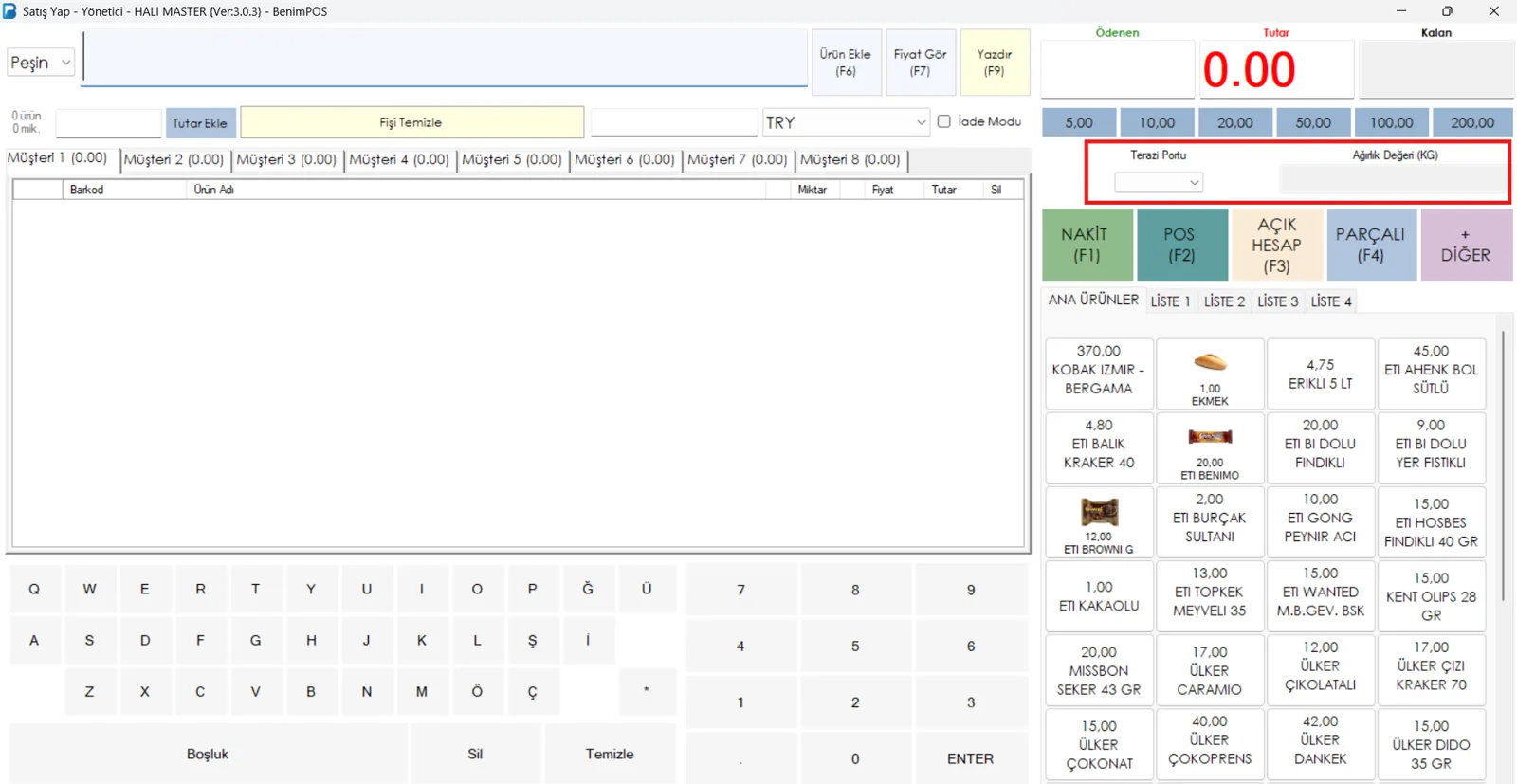Tap the number 7 on keypad
Screen dimensions: 1517x784
click(x=740, y=590)
